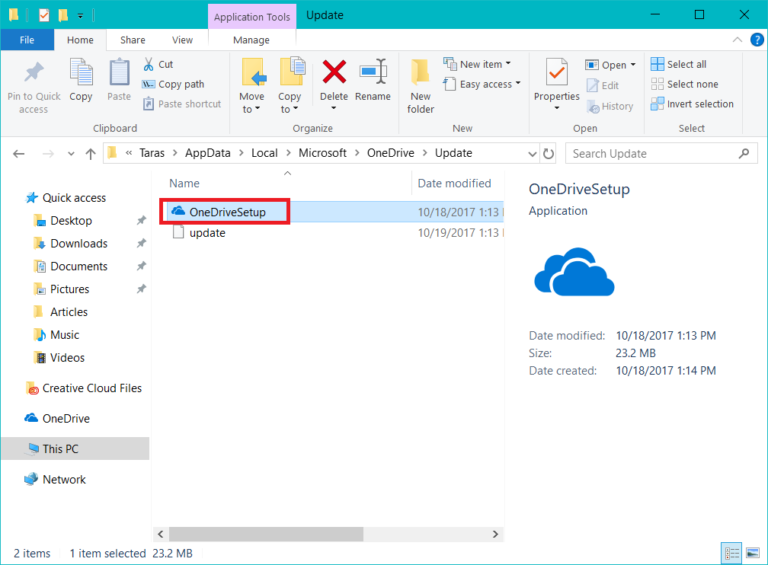Image resolution: width=768 pixels, height=565 pixels.
Task: Switch to the Home tab
Action: (80, 40)
